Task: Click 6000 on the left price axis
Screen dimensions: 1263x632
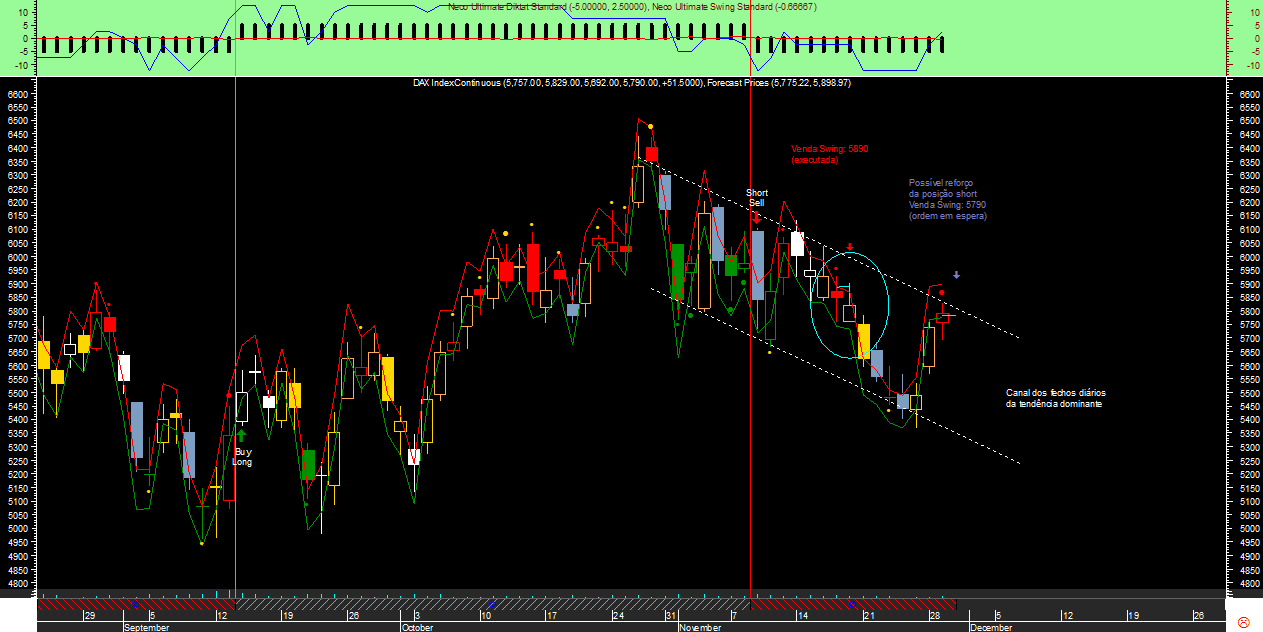Action: [18, 257]
